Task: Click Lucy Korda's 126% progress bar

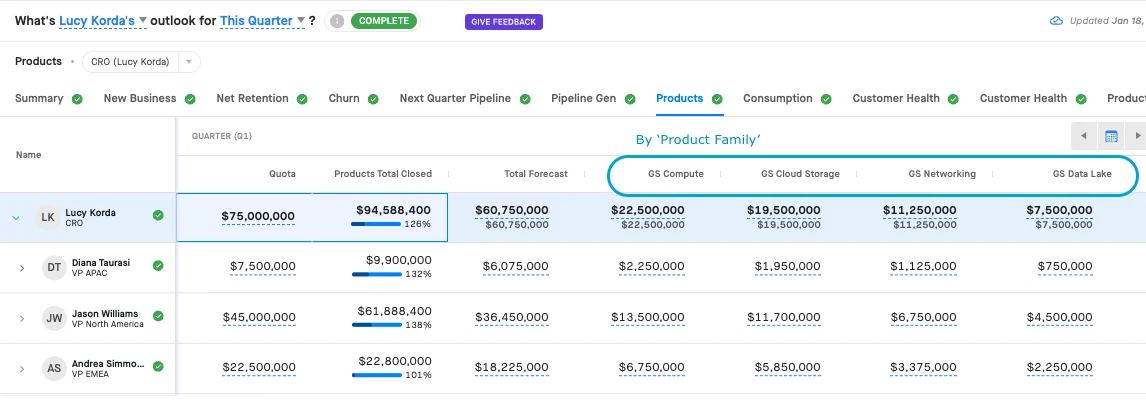Action: tap(377, 225)
